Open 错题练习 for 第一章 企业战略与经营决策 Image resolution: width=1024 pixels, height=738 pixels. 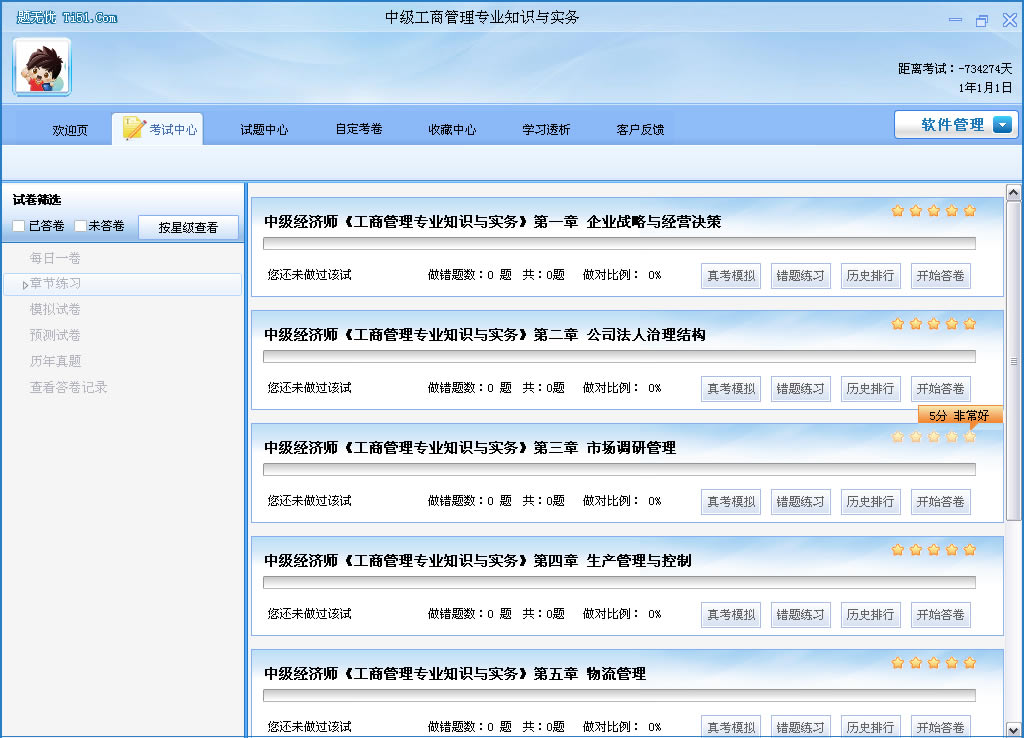(801, 276)
